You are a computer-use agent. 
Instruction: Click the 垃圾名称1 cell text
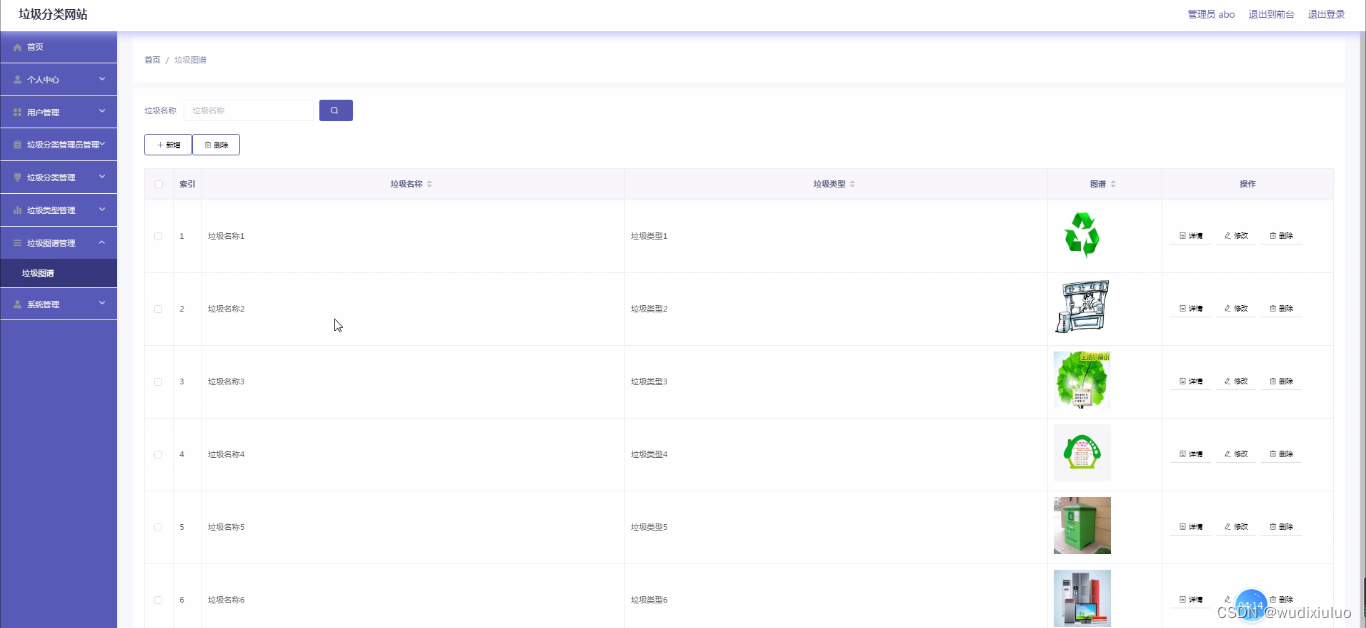point(226,236)
